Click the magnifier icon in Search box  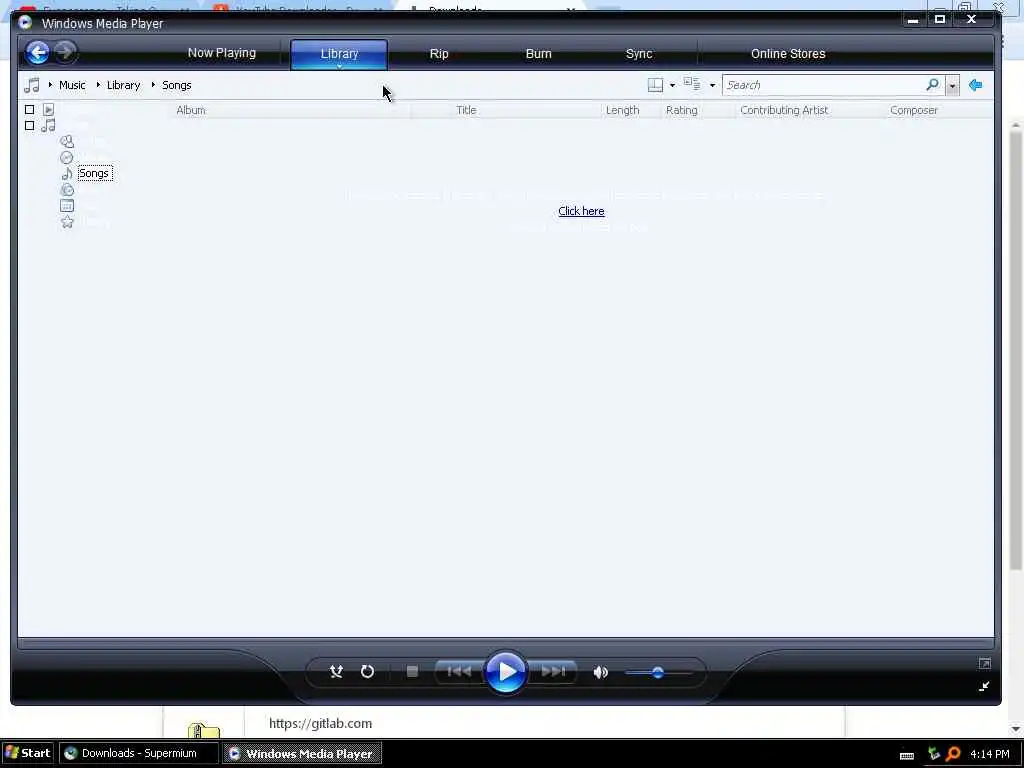coord(933,84)
